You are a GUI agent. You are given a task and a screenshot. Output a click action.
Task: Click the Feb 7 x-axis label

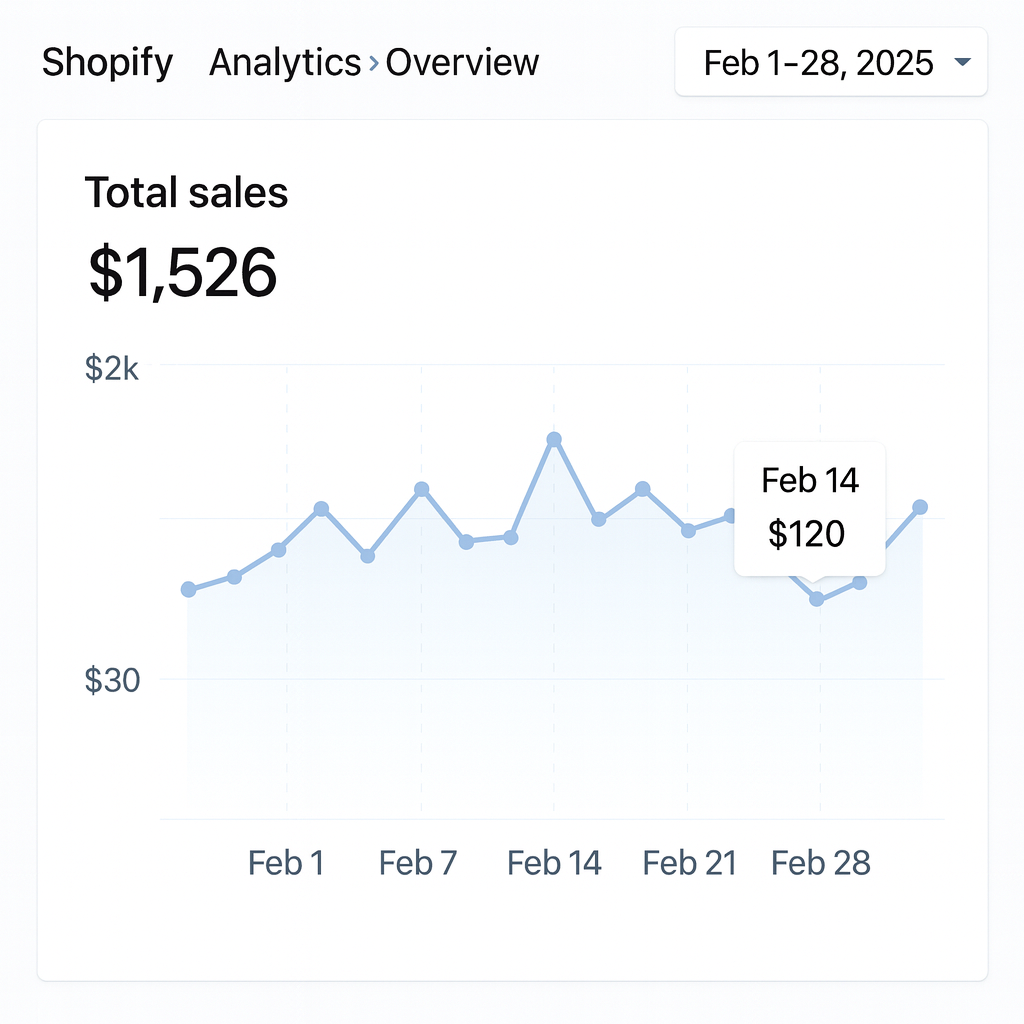pos(418,862)
